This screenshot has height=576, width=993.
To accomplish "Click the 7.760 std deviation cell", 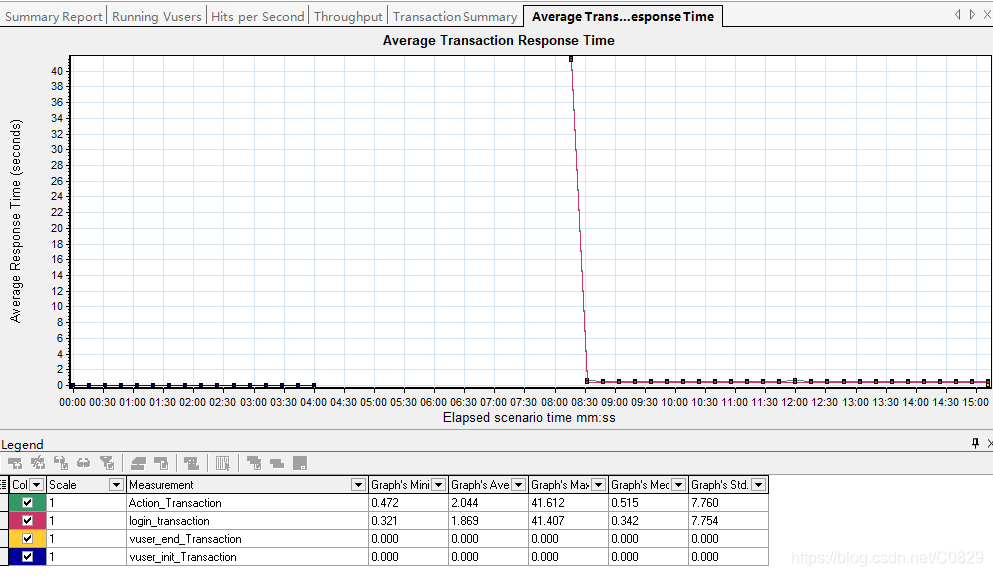I will coord(728,503).
